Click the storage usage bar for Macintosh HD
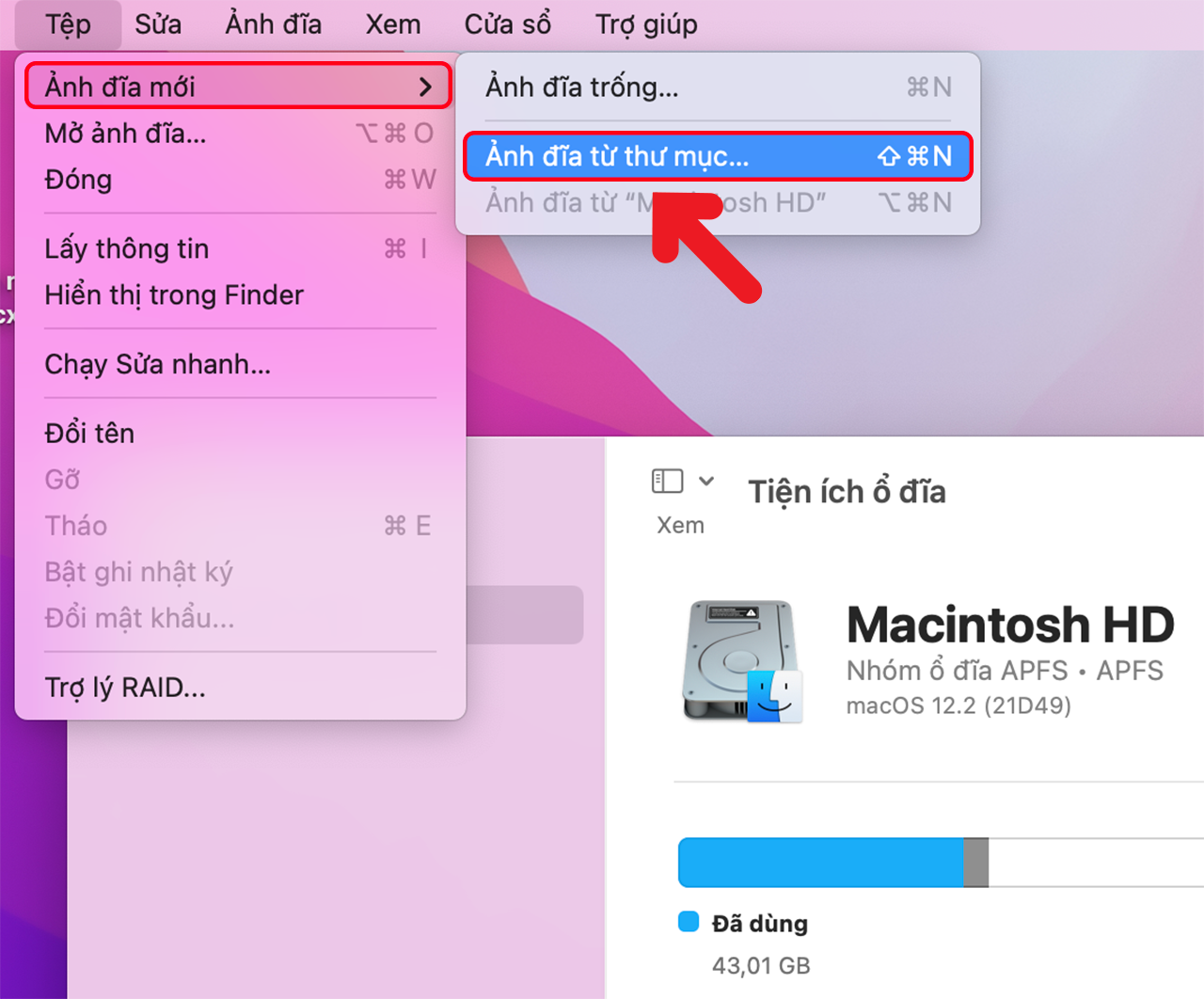The width and height of the screenshot is (1204, 999). point(847,862)
